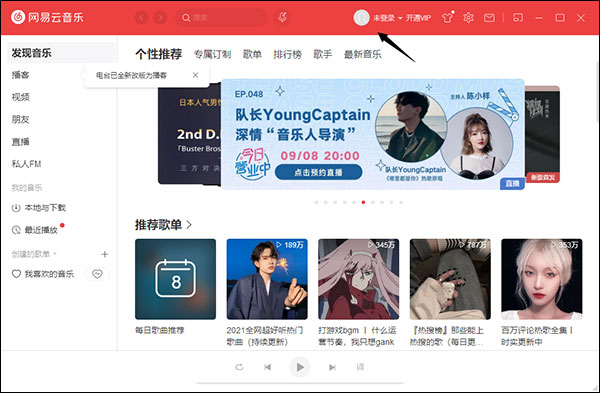Open the 未登录 account dropdown
The width and height of the screenshot is (600, 393).
coord(387,18)
